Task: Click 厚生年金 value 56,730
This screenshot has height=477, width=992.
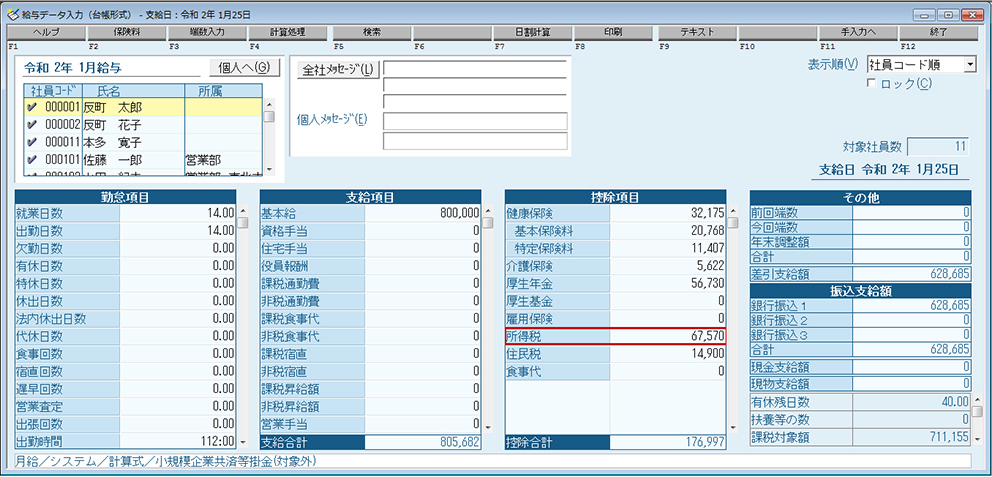Action: point(668,283)
